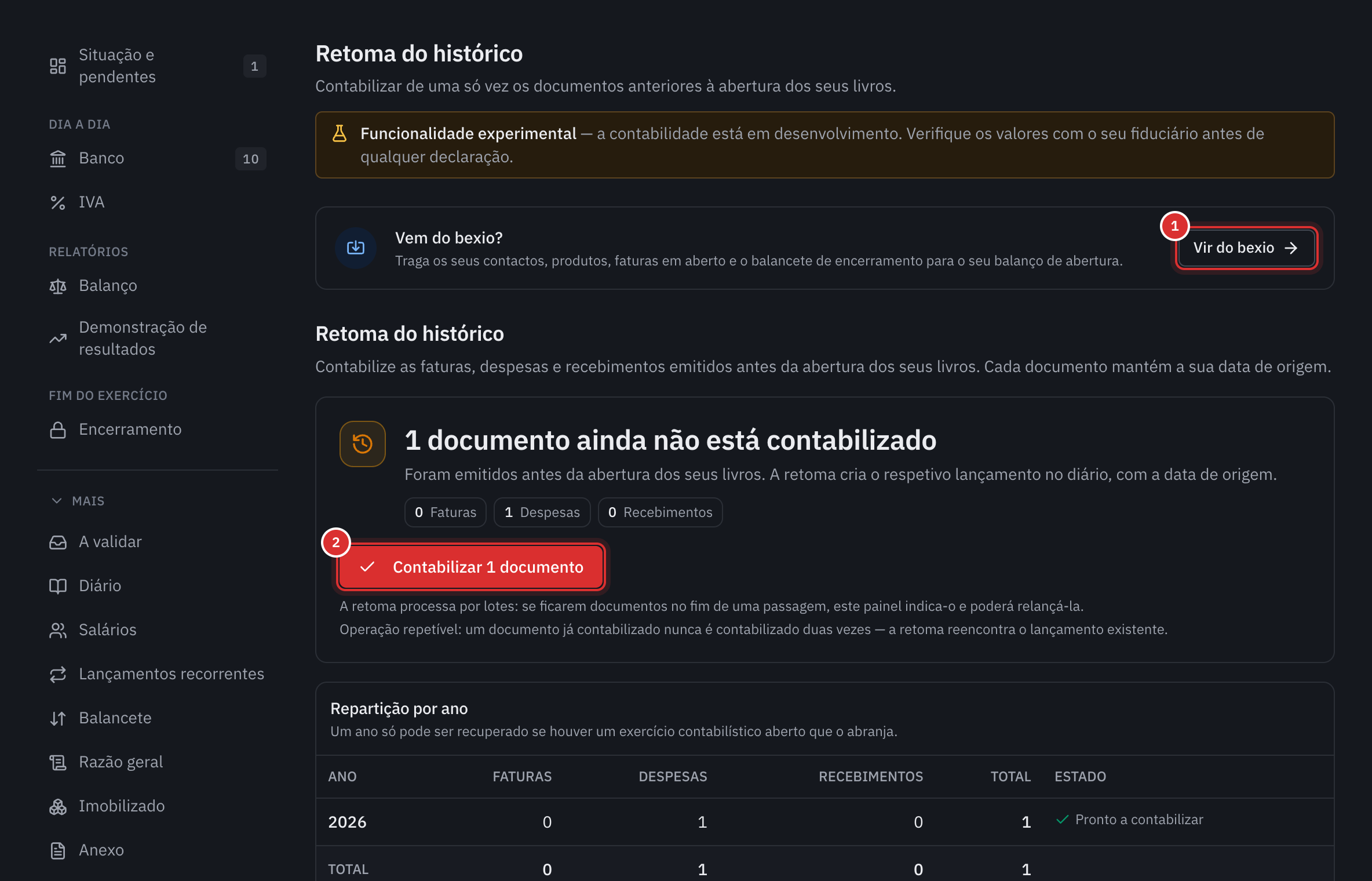Click the checkmark on the Contabilizar button
The height and width of the screenshot is (881, 1372).
pyautogui.click(x=367, y=567)
